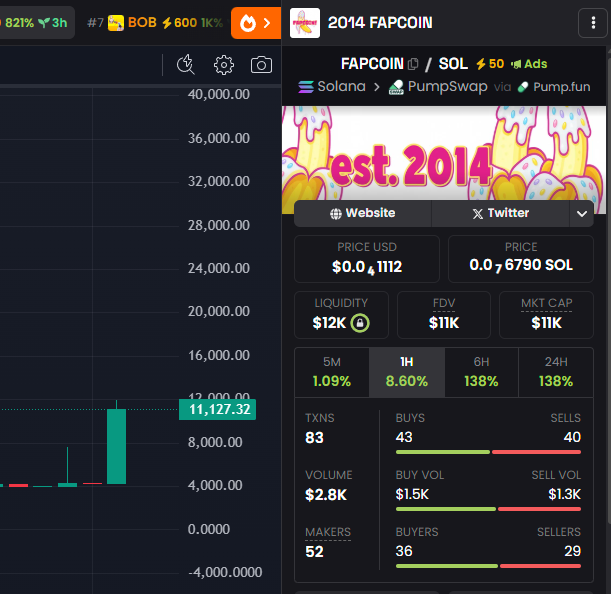Click the Pump.fun pill icon
611x594 pixels.
tap(523, 87)
